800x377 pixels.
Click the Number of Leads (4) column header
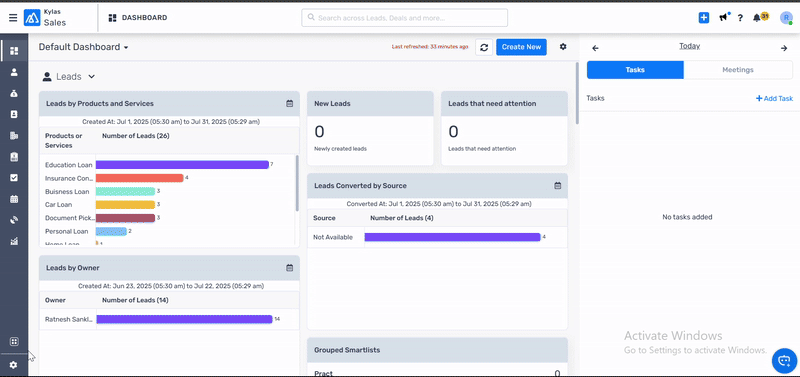tap(402, 218)
